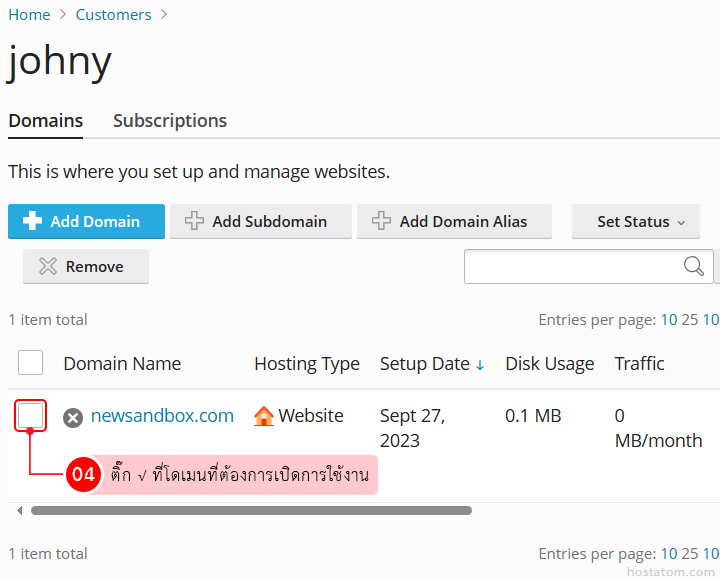The height and width of the screenshot is (580, 720).
Task: Click the plus icon on Add Domain Alias
Action: tap(381, 222)
